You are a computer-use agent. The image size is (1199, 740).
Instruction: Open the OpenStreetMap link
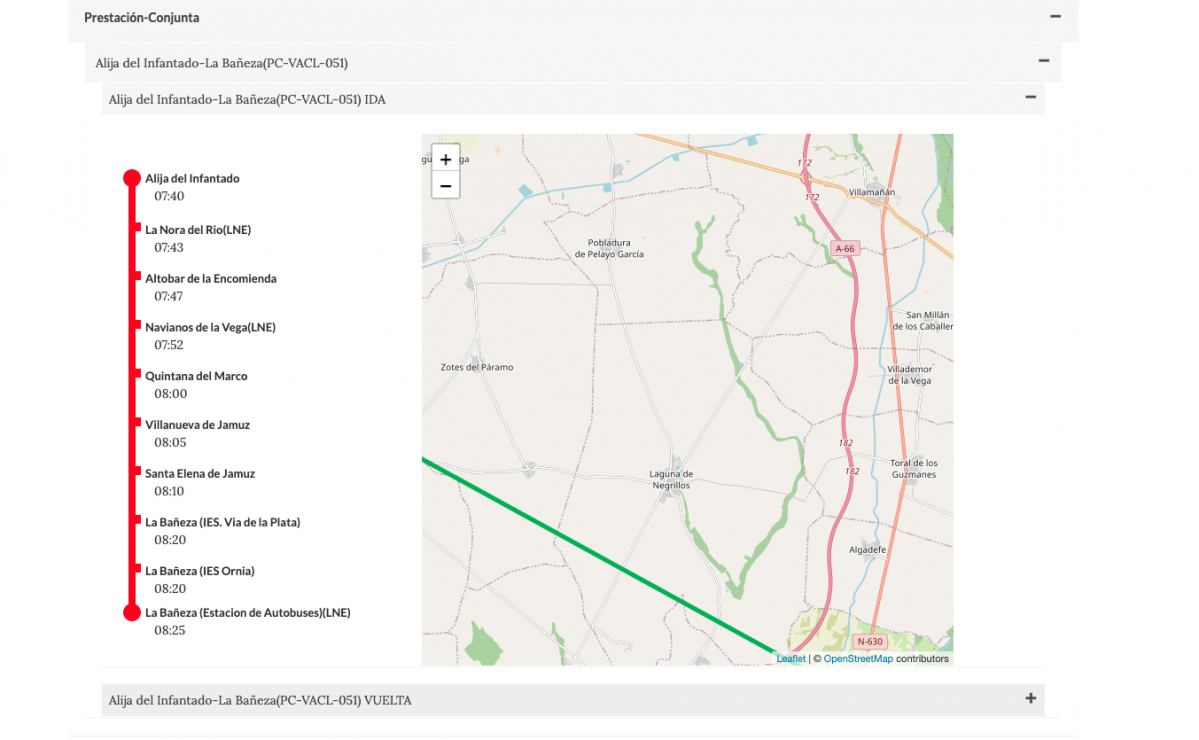857,658
